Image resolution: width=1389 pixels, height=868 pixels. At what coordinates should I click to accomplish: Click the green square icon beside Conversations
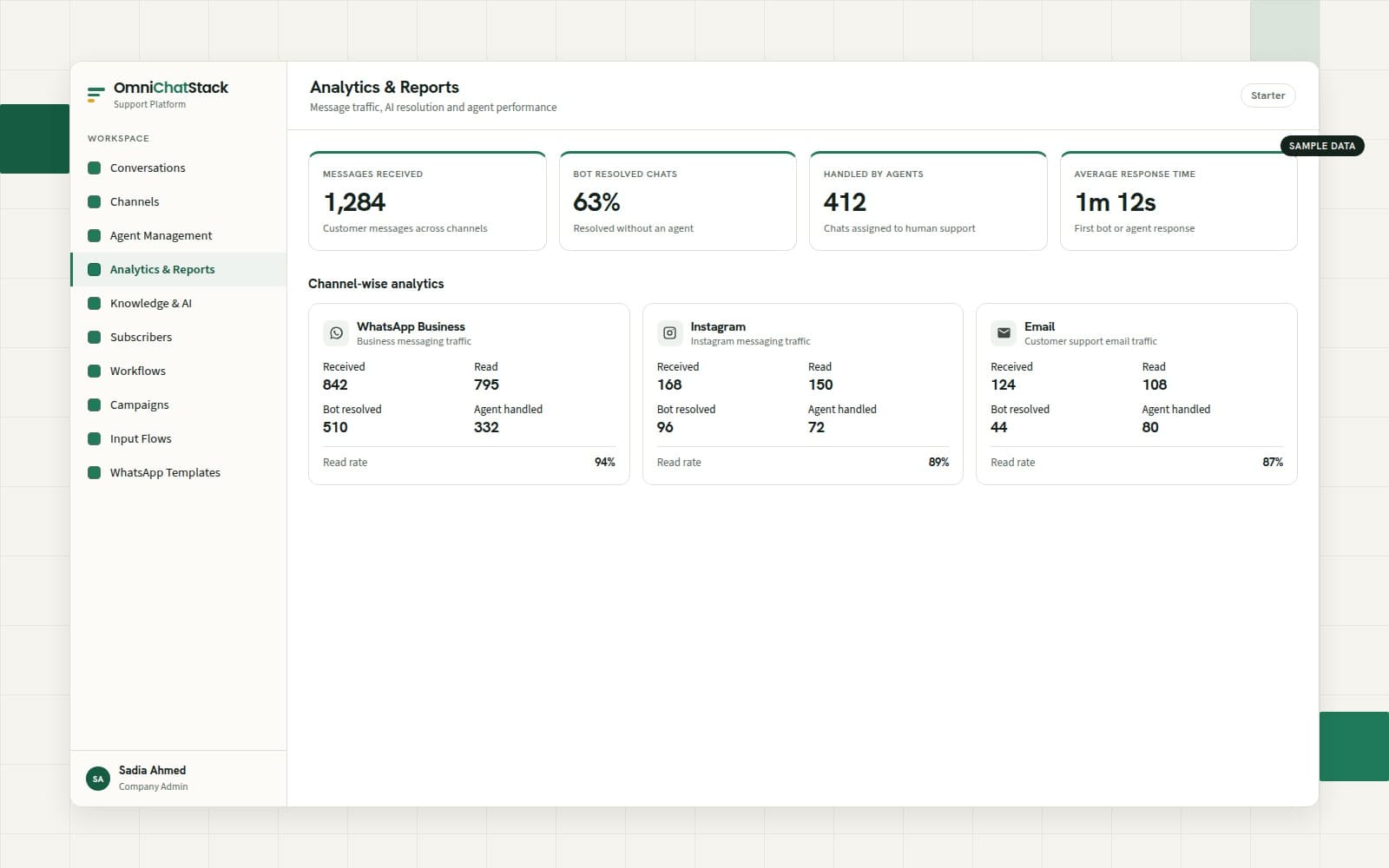(95, 168)
